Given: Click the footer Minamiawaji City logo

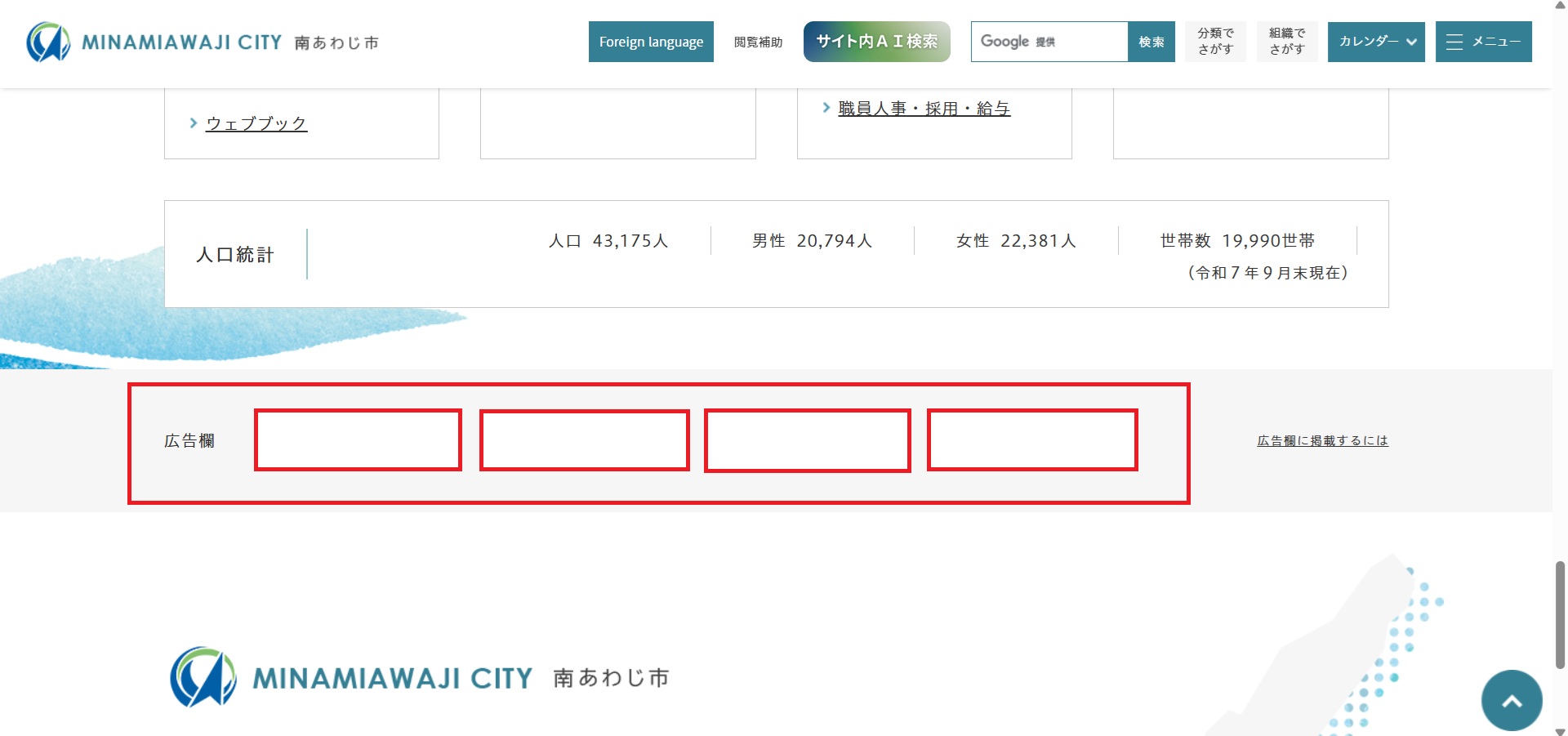Looking at the screenshot, I should (x=420, y=677).
